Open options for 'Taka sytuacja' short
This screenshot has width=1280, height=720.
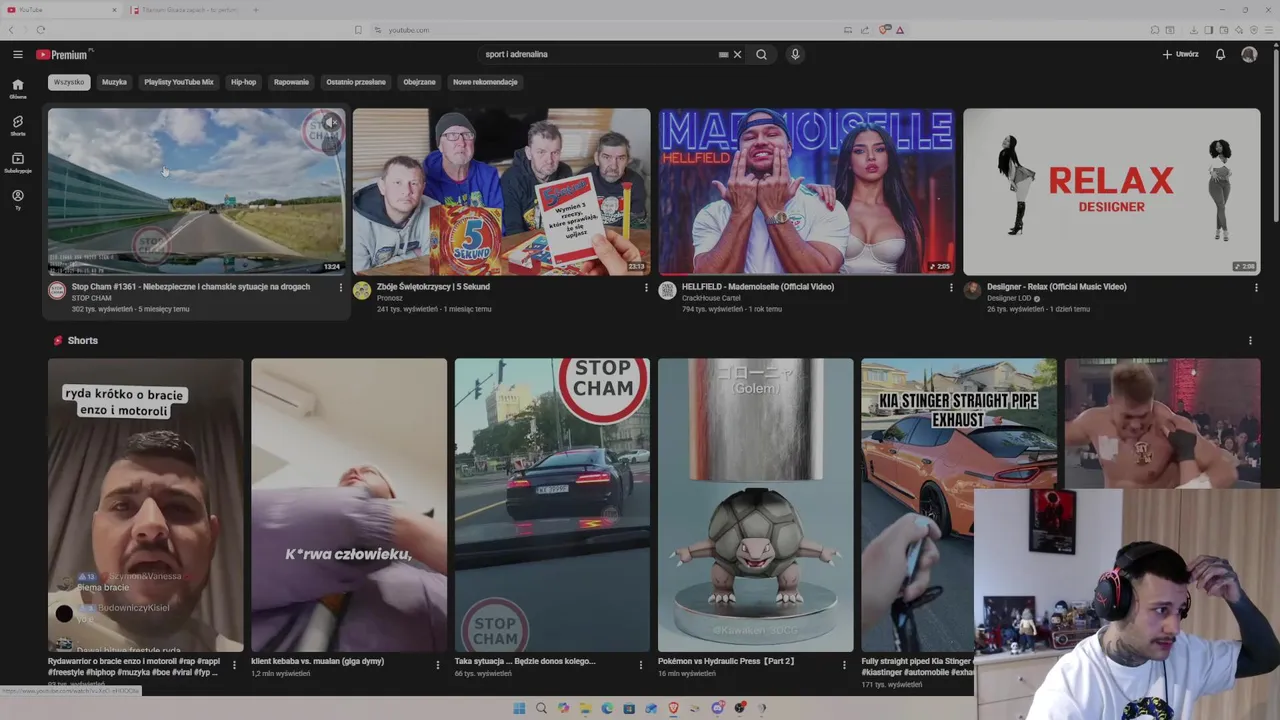(641, 665)
